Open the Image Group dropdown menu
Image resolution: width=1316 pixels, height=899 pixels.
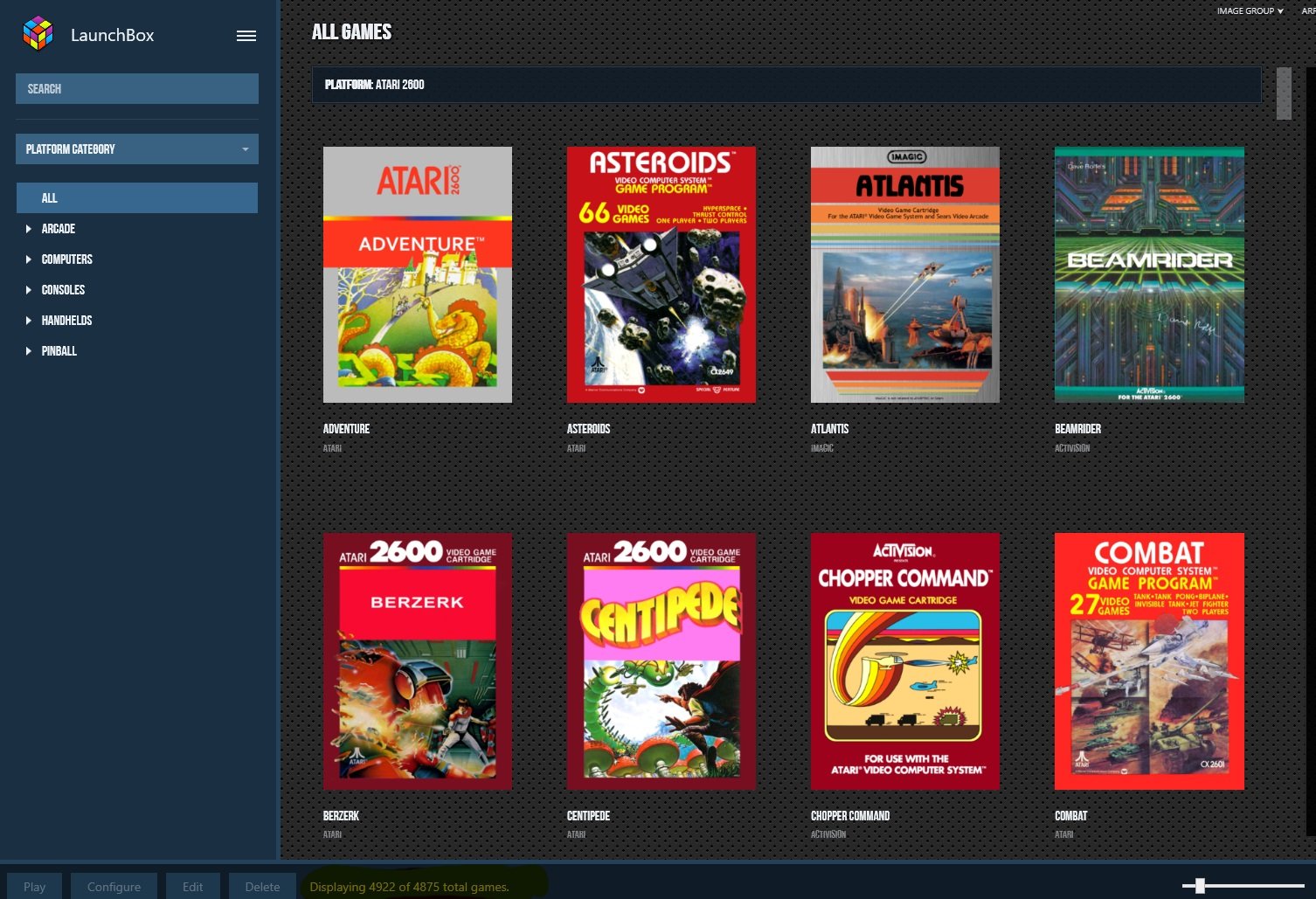(x=1250, y=10)
